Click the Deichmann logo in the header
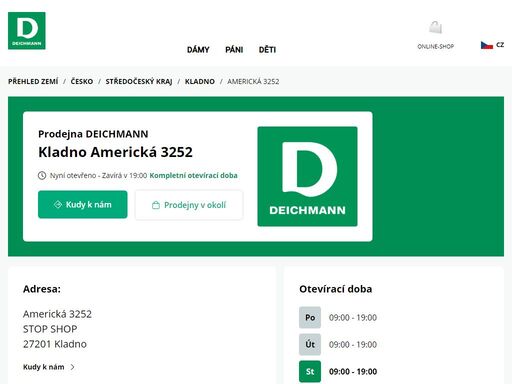 27,31
